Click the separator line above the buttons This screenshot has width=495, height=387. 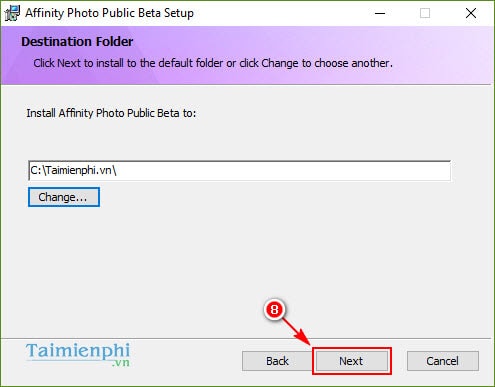[246, 339]
